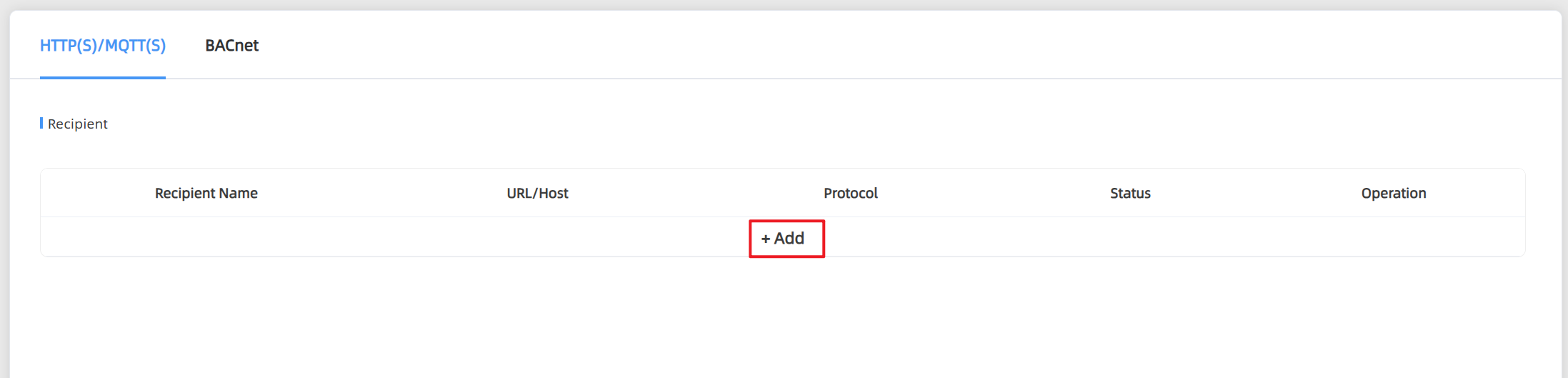Screen dimensions: 1568x378
Task: Click the empty row space below Operation
Action: click(1394, 237)
